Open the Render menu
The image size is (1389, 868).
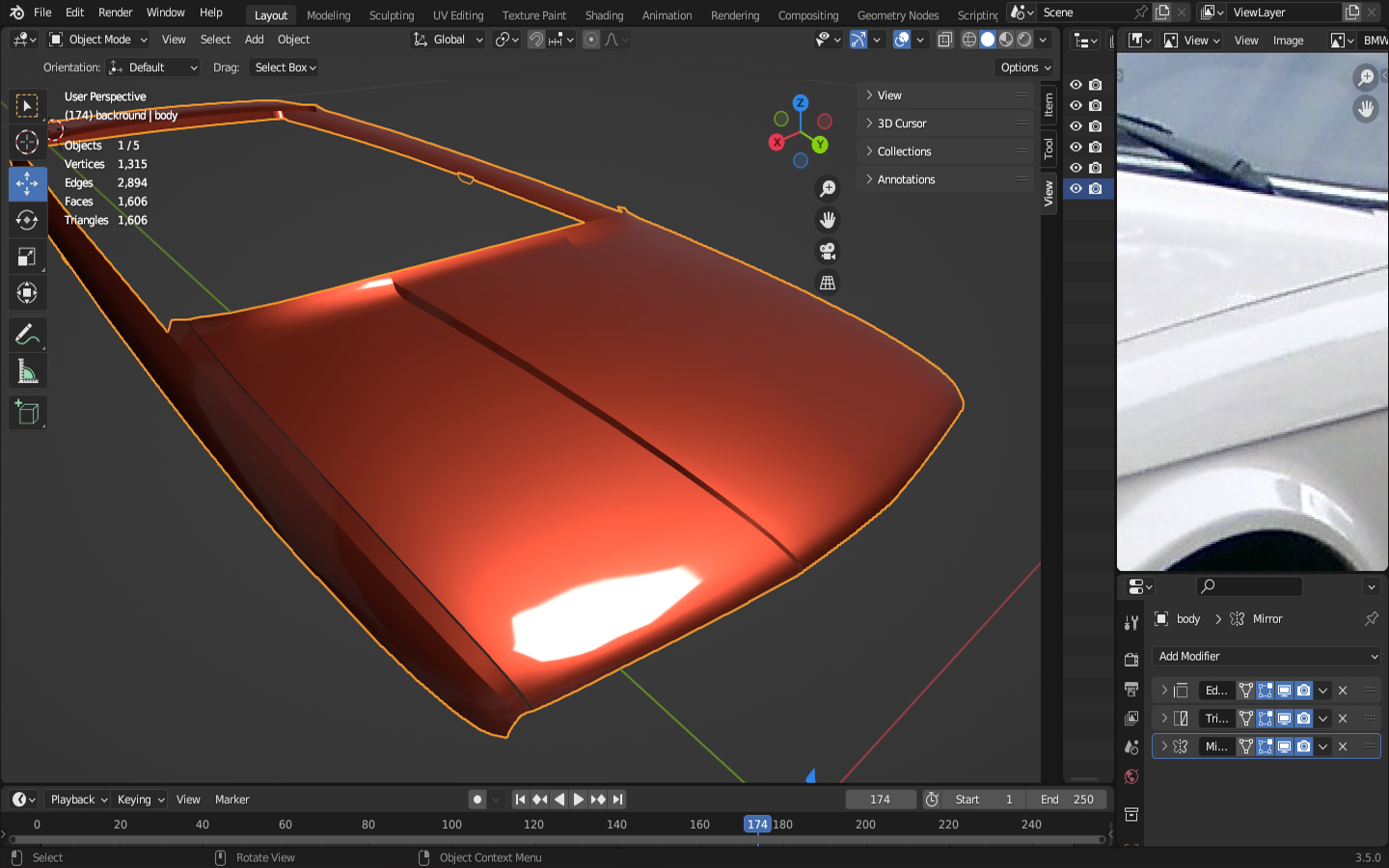pos(115,13)
